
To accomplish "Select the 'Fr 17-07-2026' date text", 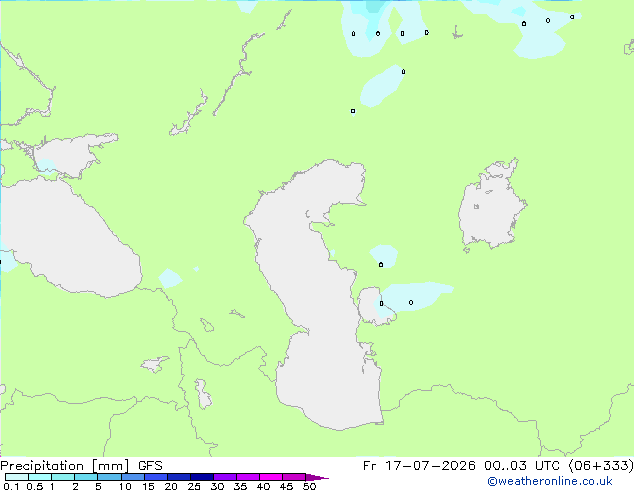I will point(419,466).
